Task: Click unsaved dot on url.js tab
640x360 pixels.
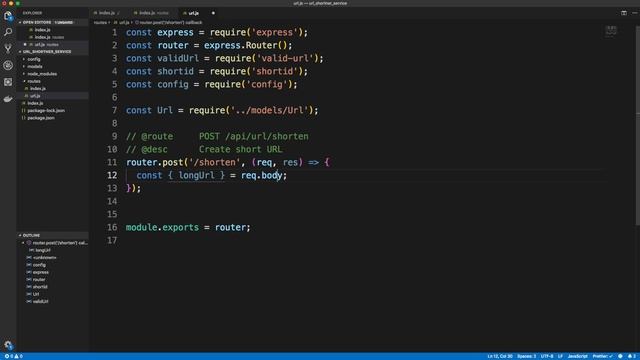Action: click(x=213, y=13)
